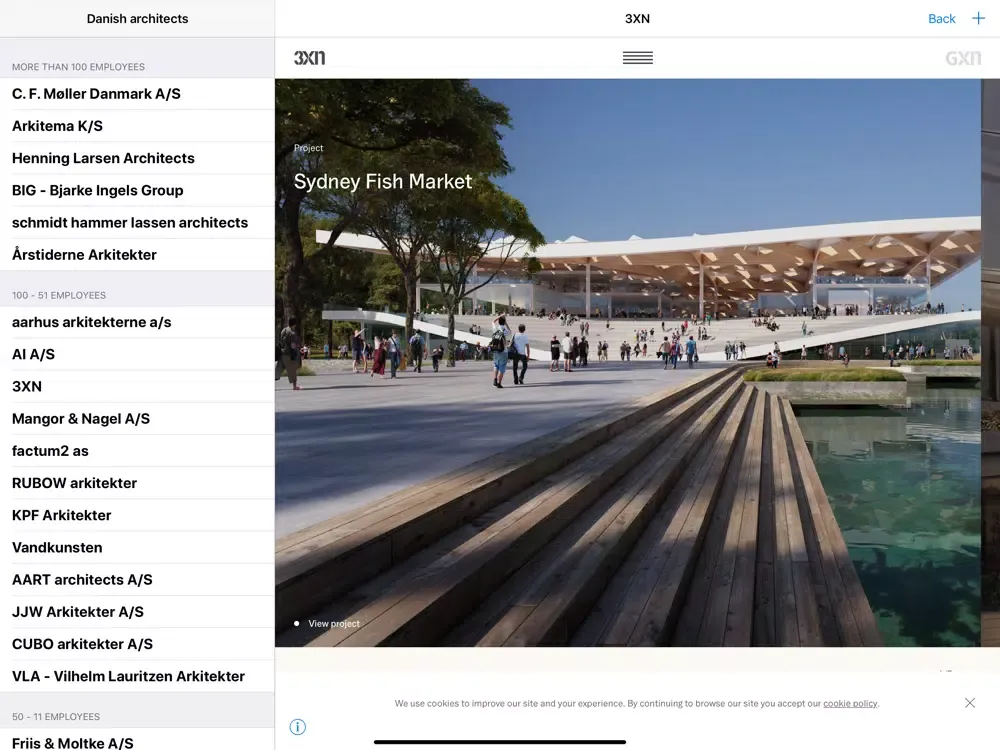Viewport: 1000px width, 750px height.
Task: Click the GXN logo at header right
Action: coord(963,58)
